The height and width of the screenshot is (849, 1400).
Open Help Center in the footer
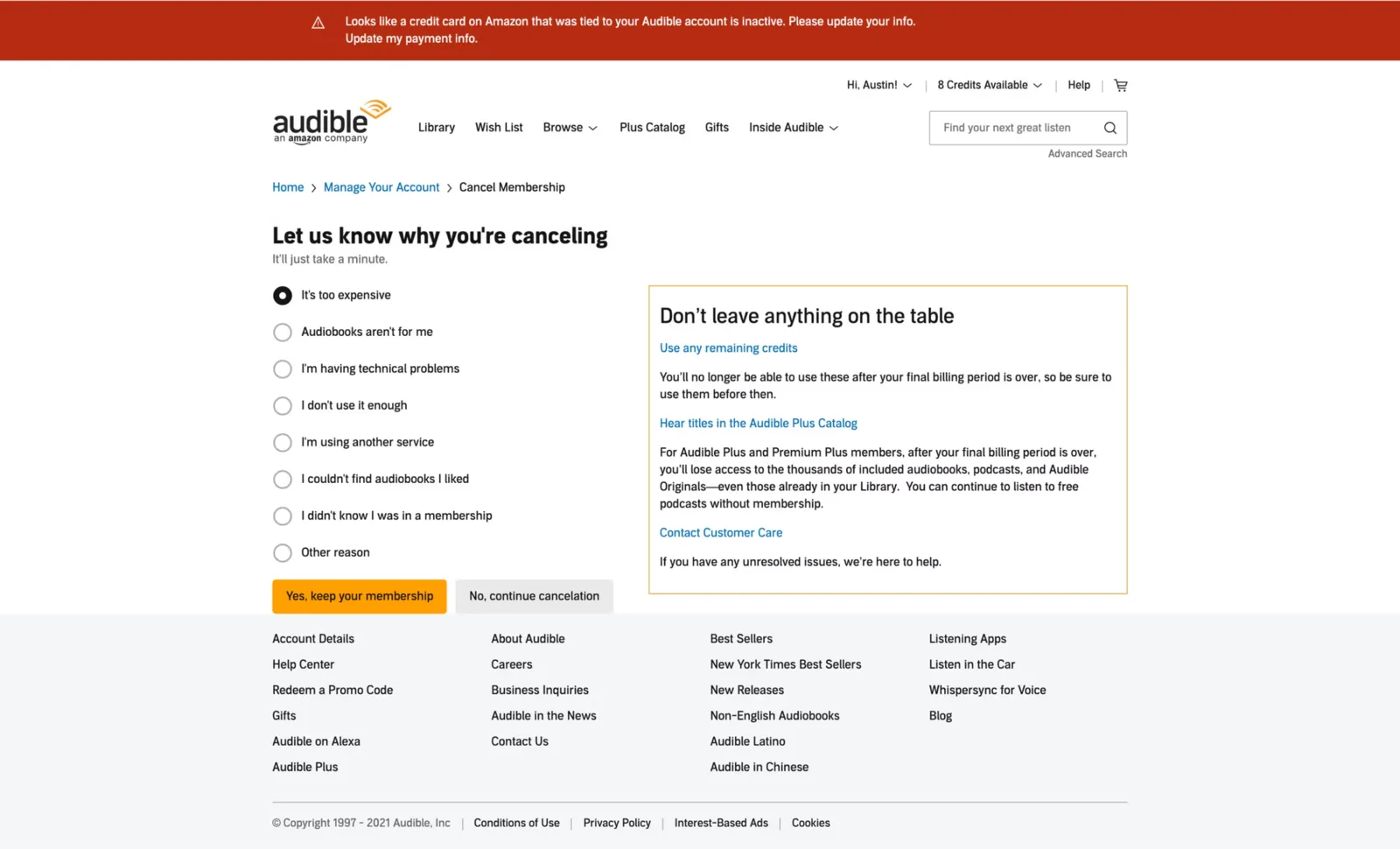303,664
